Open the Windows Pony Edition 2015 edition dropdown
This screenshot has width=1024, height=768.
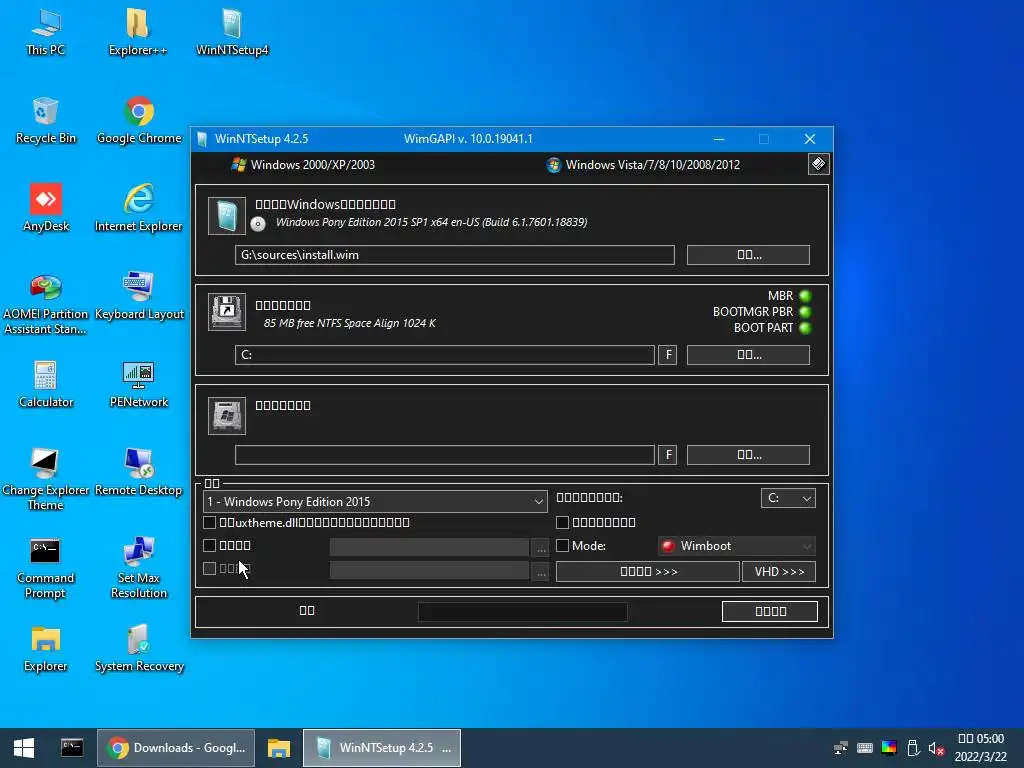tap(375, 502)
